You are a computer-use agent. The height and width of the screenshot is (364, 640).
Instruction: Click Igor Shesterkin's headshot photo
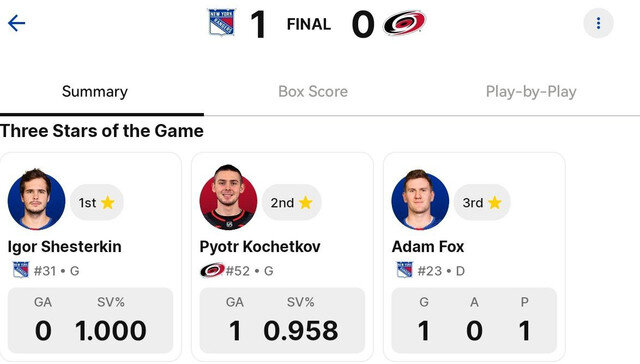pyautogui.click(x=36, y=199)
